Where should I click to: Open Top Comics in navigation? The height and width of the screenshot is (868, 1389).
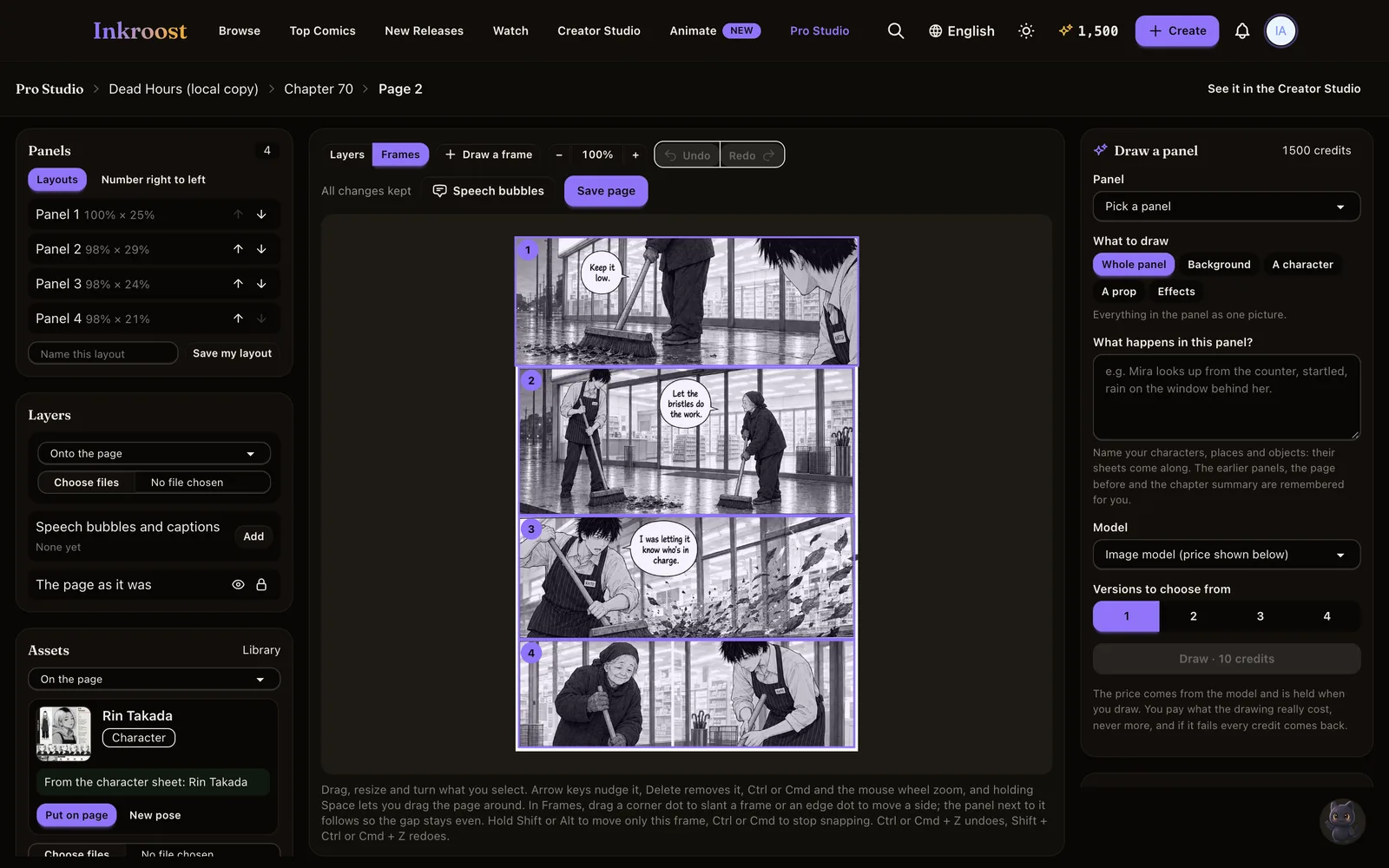click(322, 31)
